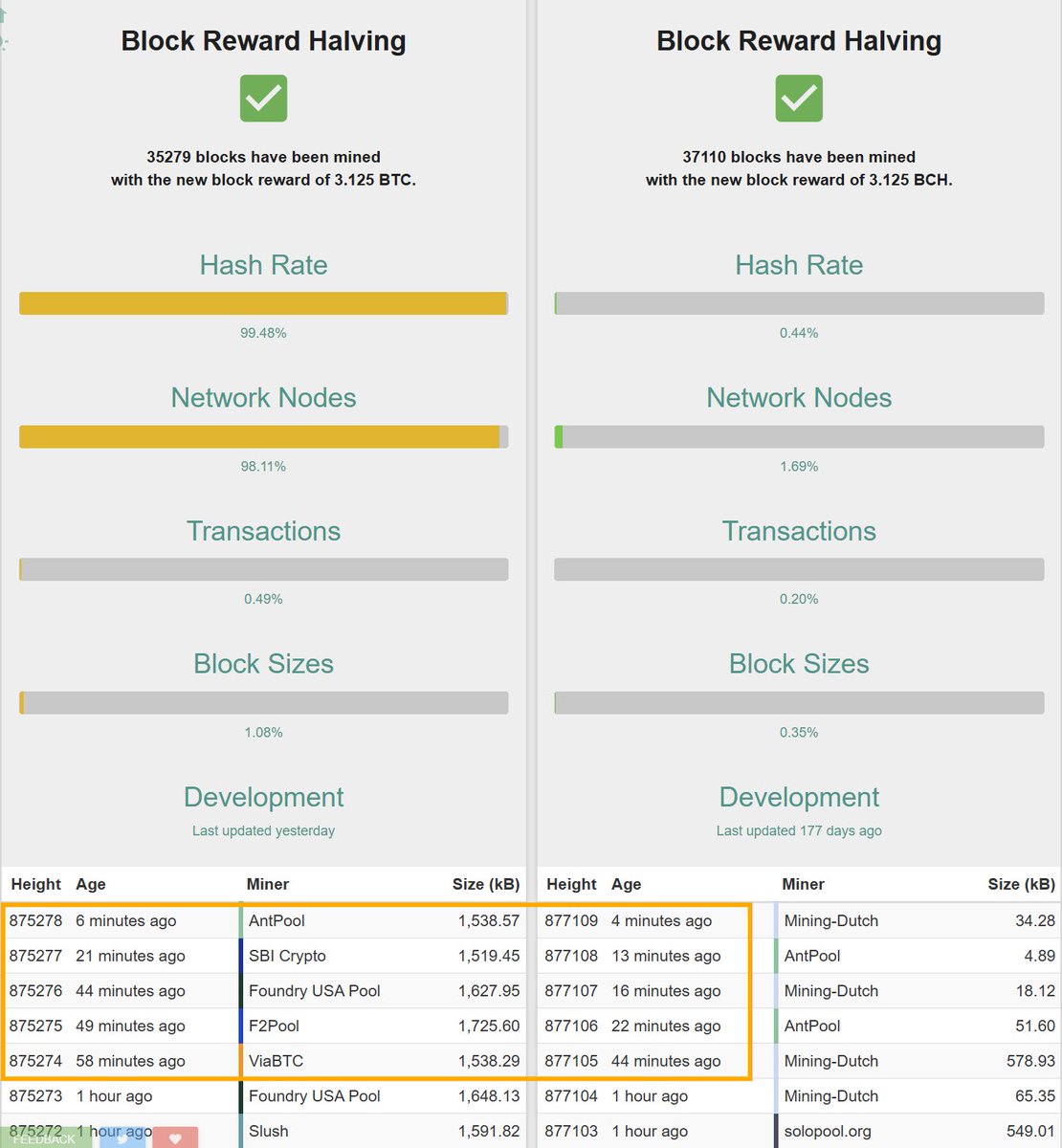The image size is (1062, 1148).
Task: Click the BCH halving green checkmark
Action: [x=799, y=99]
